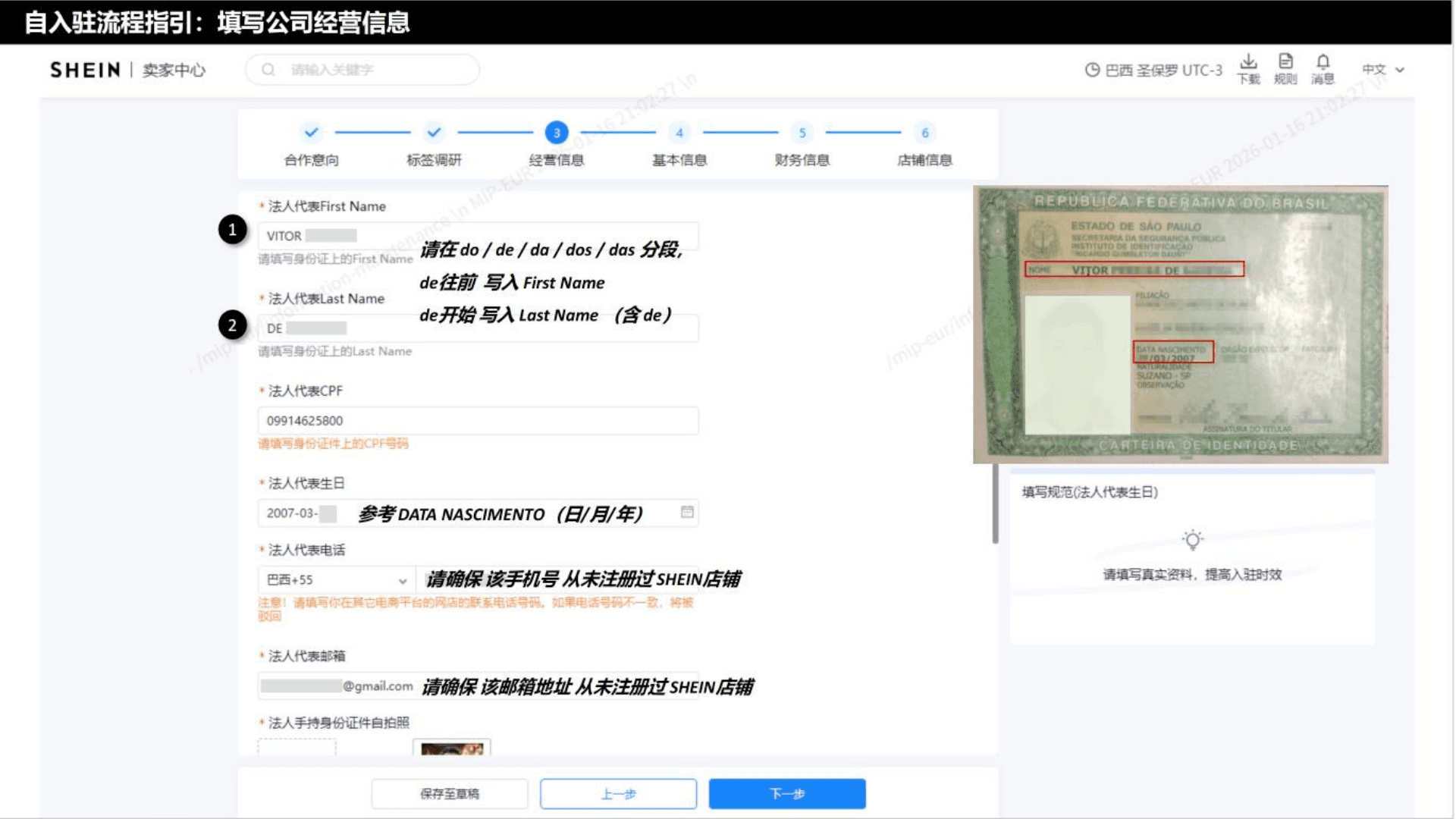Click the 巴西 圣保罗 UTC-3 timezone text

pyautogui.click(x=1163, y=71)
